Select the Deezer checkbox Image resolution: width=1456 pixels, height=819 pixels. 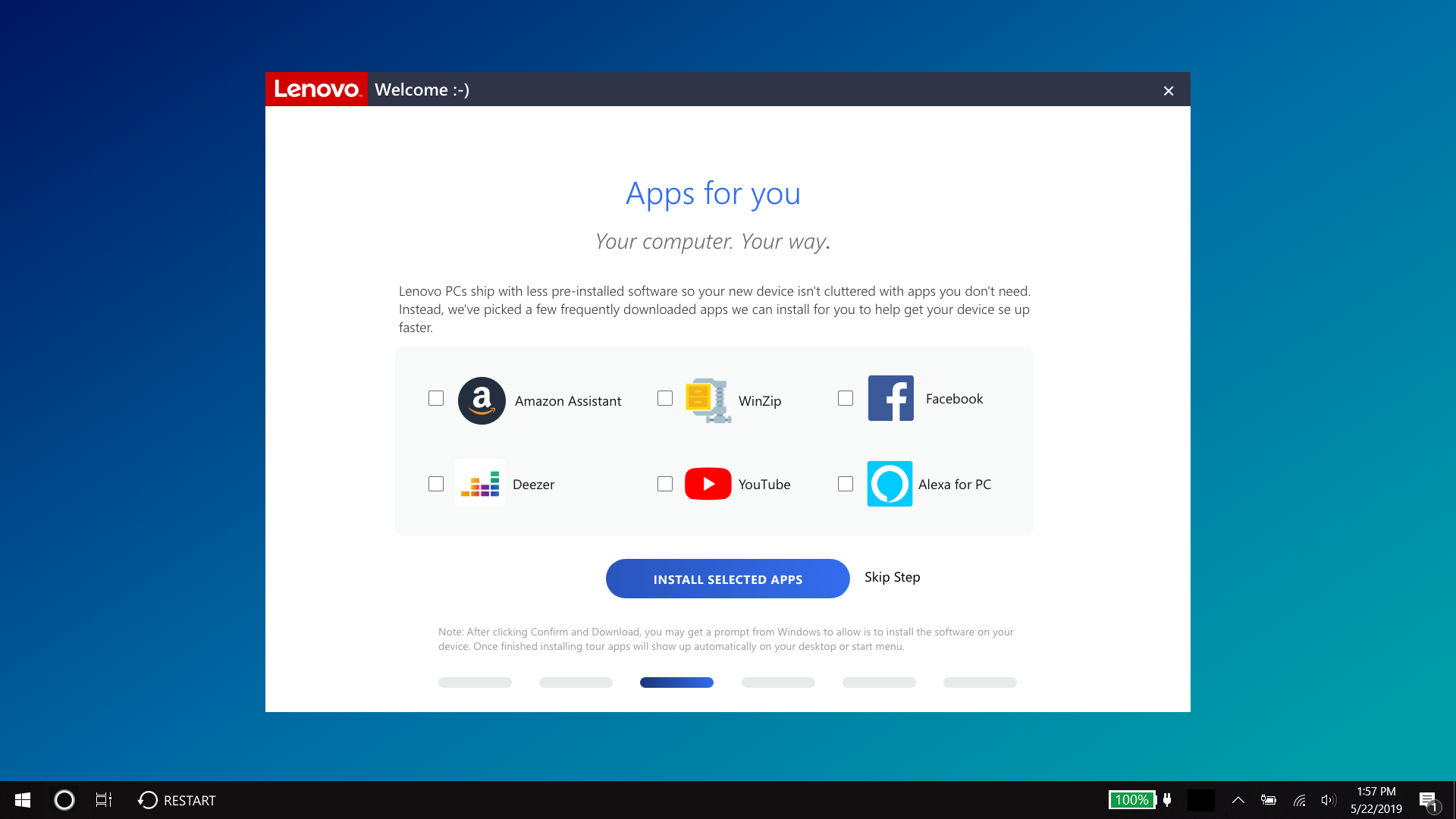[436, 484]
